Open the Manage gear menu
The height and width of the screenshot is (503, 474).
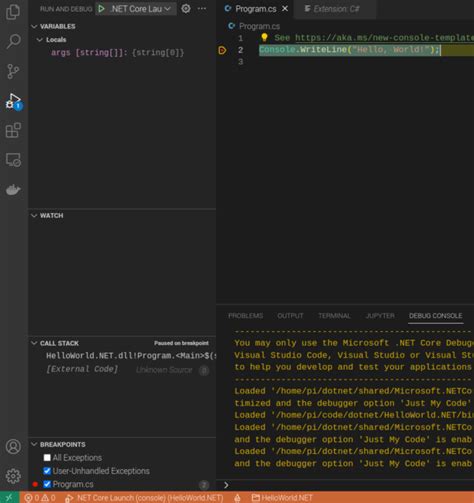pos(13,476)
